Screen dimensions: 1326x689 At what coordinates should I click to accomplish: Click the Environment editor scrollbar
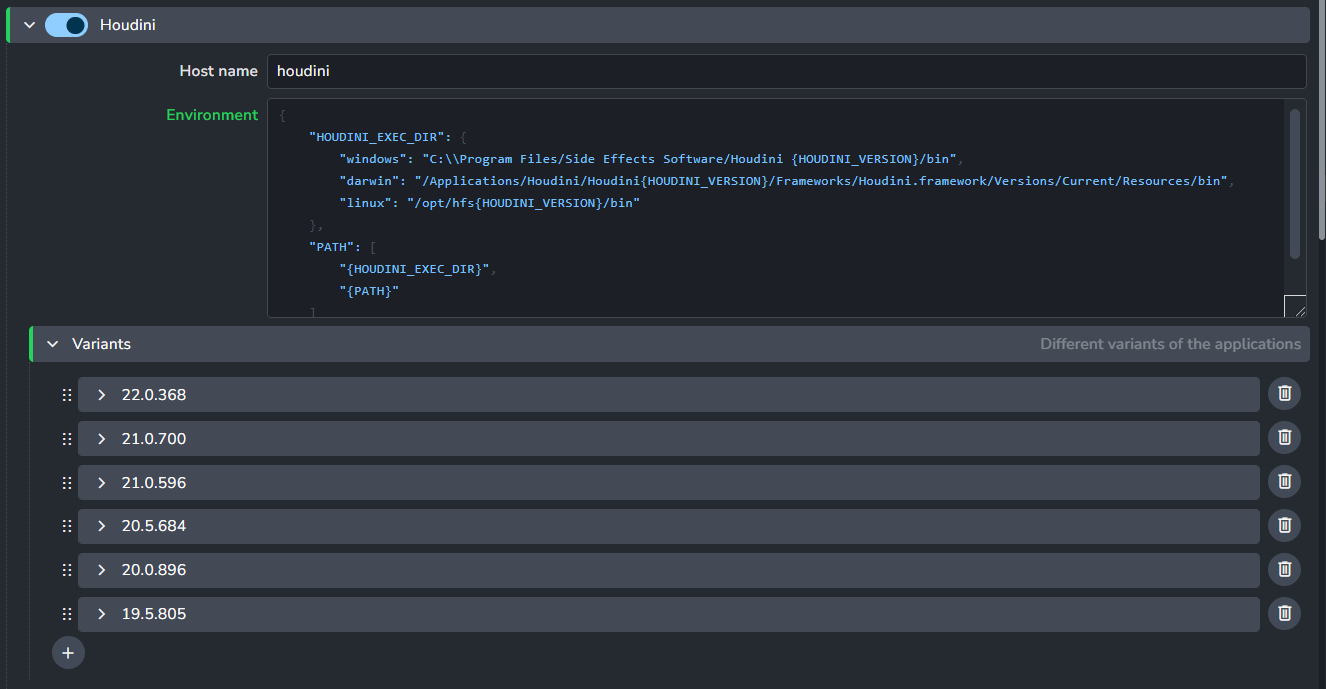click(x=1294, y=183)
